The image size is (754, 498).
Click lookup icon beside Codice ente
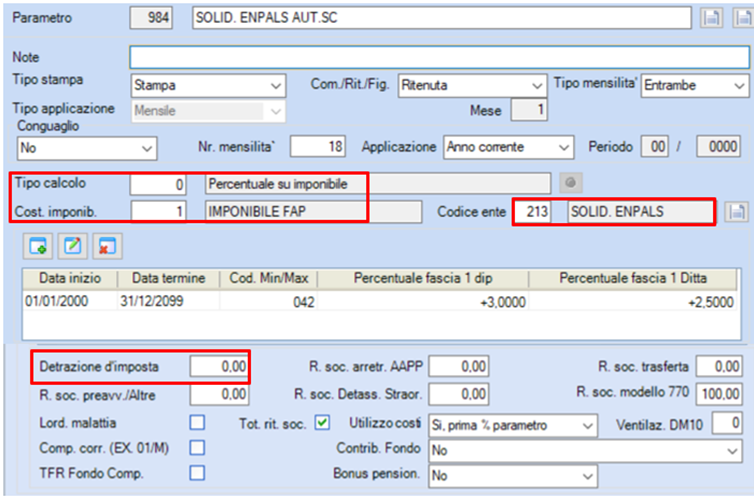737,212
